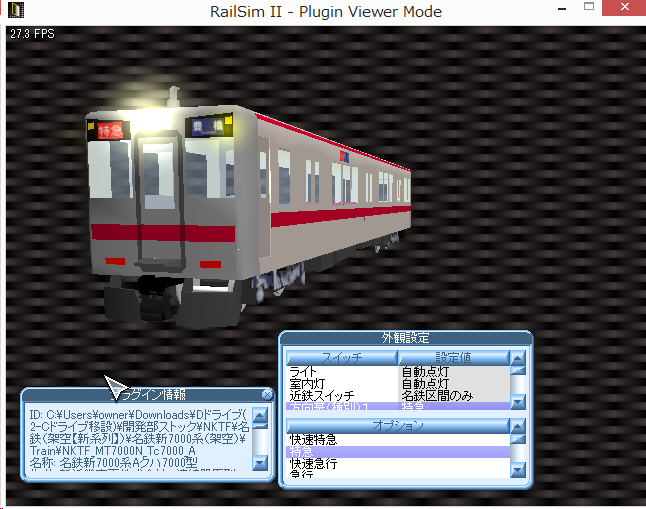Screen dimensions: 646x509
Task: Click the red 特急 sign on the train front
Action: tap(110, 131)
